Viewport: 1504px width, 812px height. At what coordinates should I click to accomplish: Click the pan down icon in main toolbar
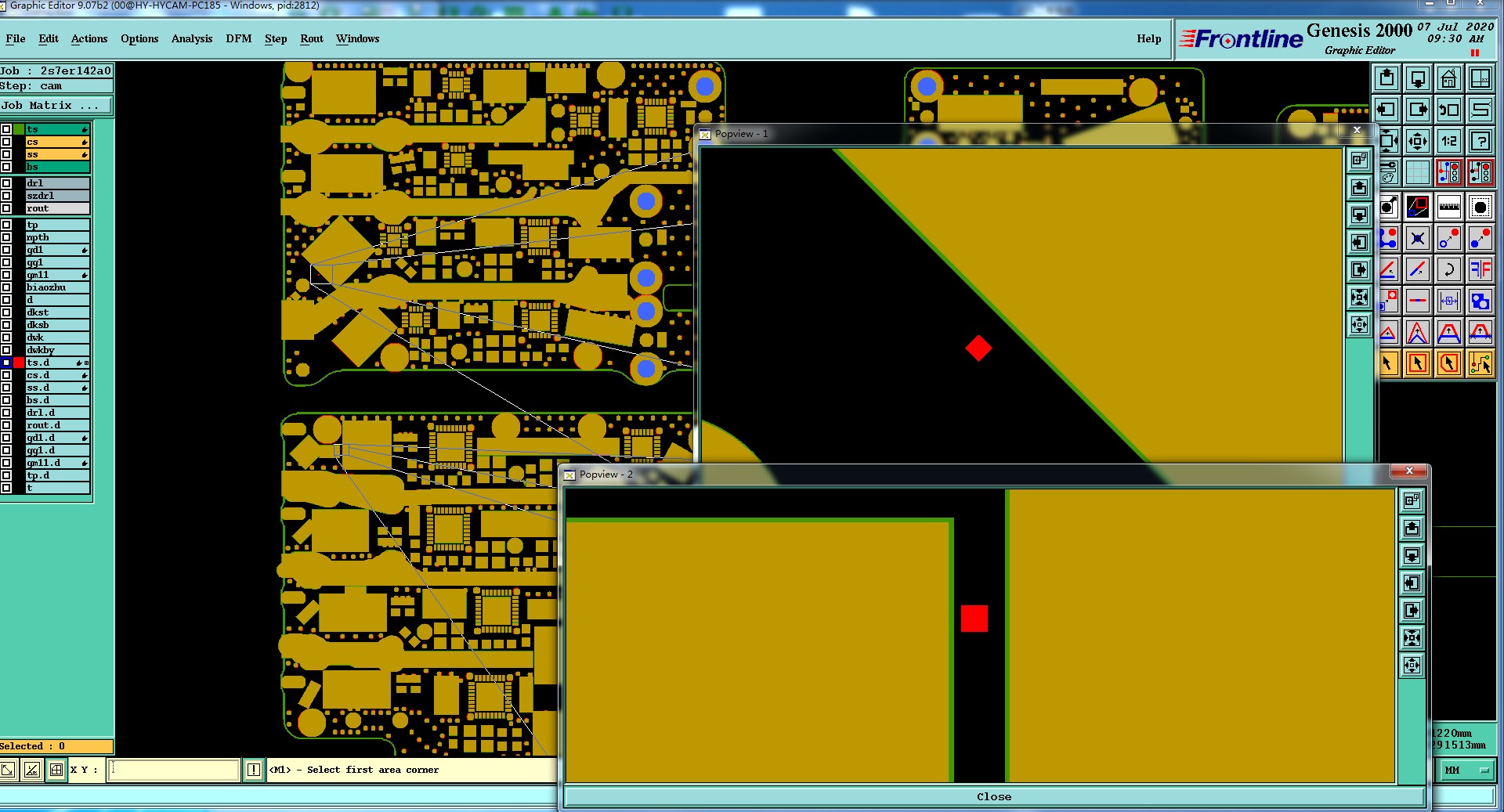pyautogui.click(x=1417, y=78)
